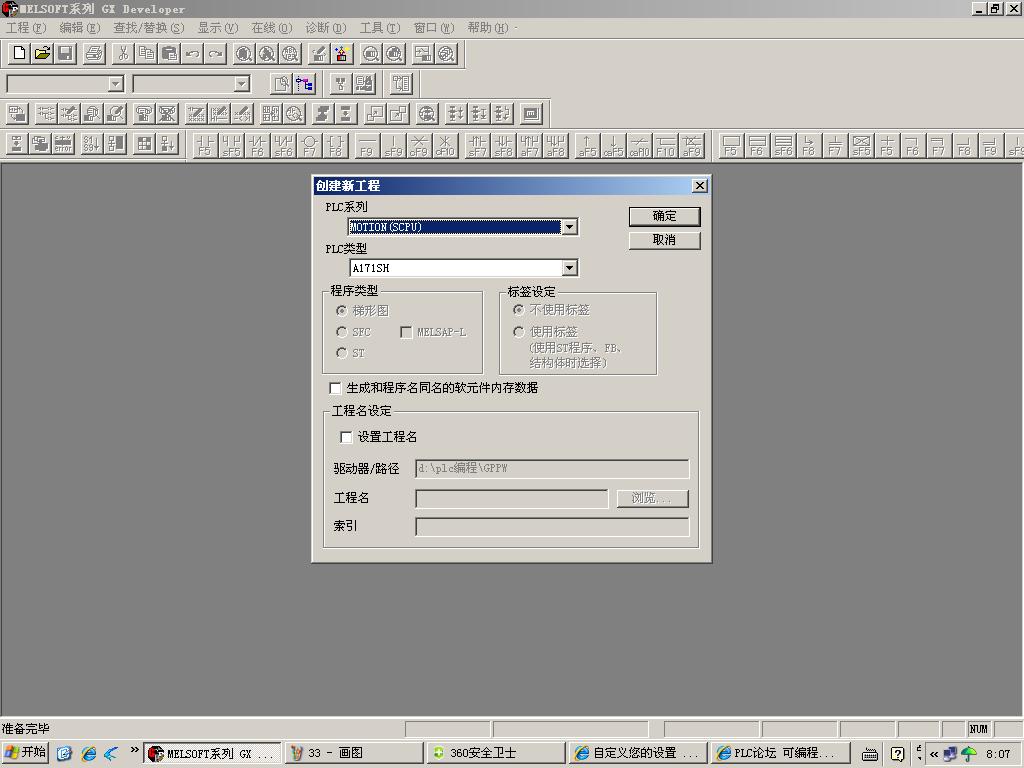This screenshot has height=768, width=1024.
Task: Tick 生成和程序名同名的软元件内存数据 checkbox
Action: point(335,388)
